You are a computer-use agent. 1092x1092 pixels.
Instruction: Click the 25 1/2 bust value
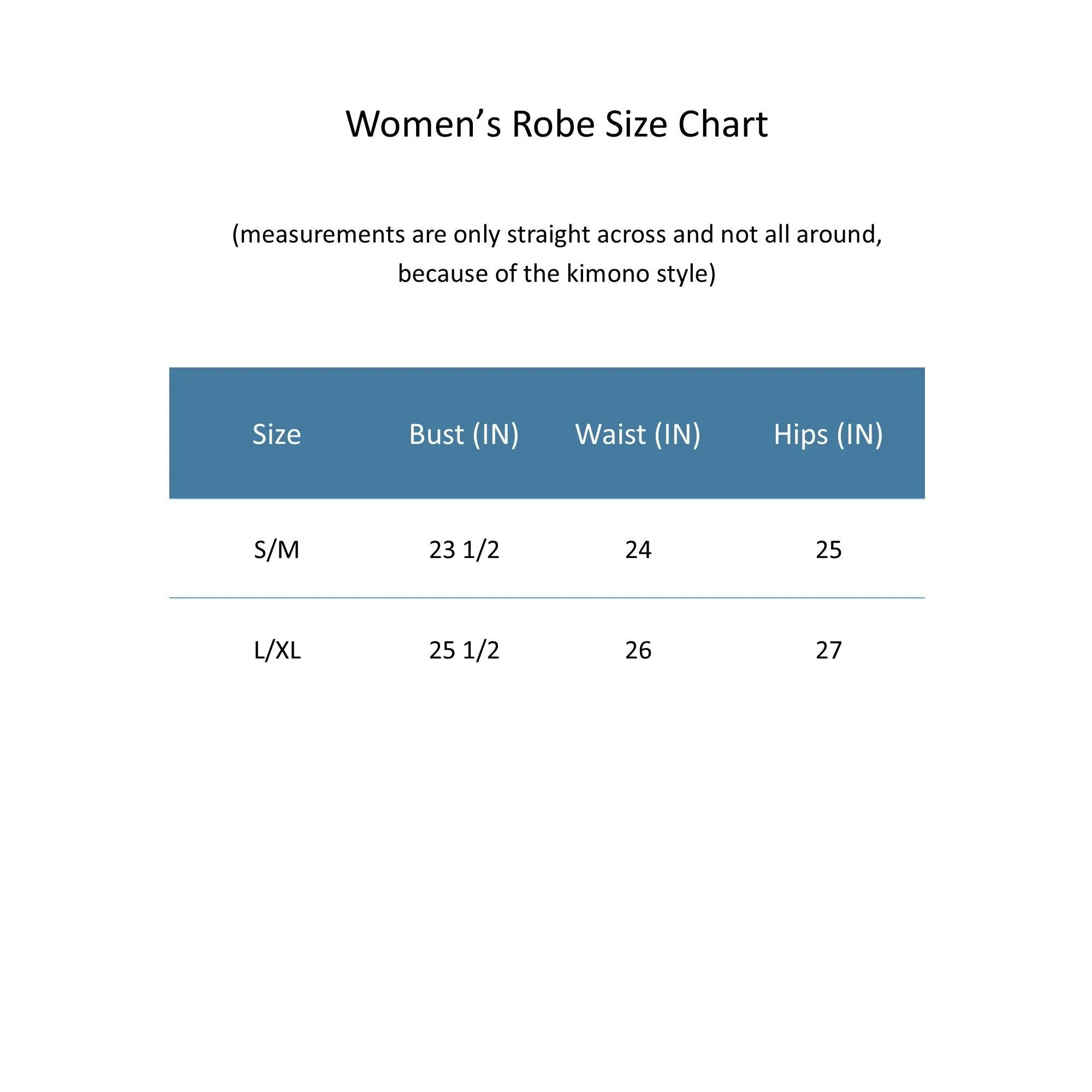pos(464,651)
